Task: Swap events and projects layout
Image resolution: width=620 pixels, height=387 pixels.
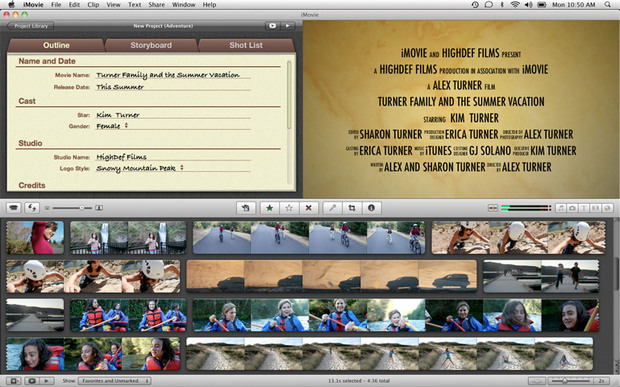Action: tap(32, 208)
